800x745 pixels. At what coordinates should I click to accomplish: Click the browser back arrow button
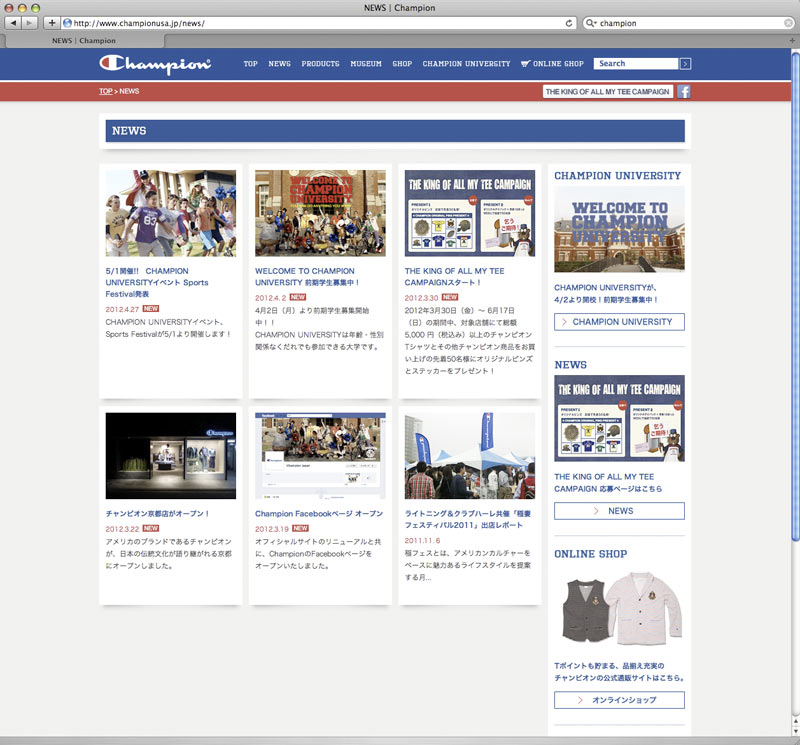(x=14, y=22)
